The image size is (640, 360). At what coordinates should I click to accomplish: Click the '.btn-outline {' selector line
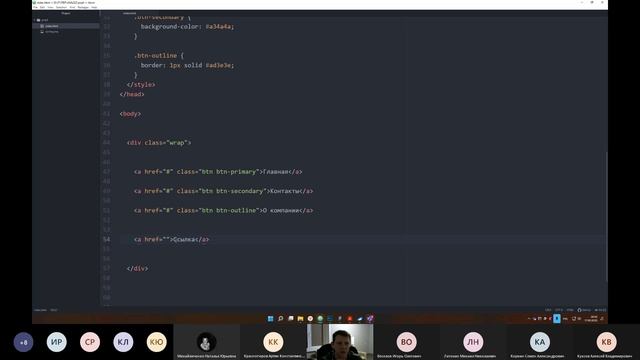coord(159,56)
